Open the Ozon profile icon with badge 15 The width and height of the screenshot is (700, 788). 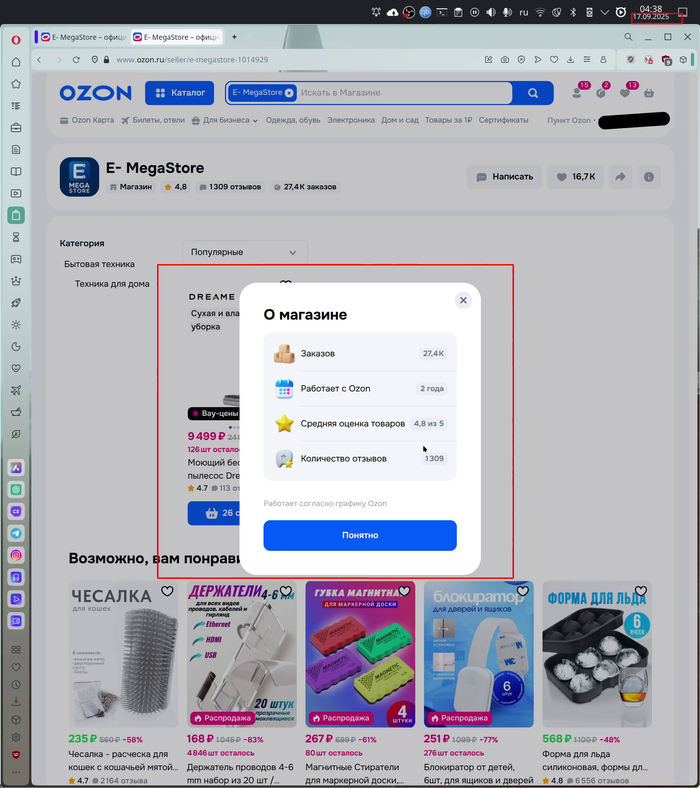coord(577,93)
